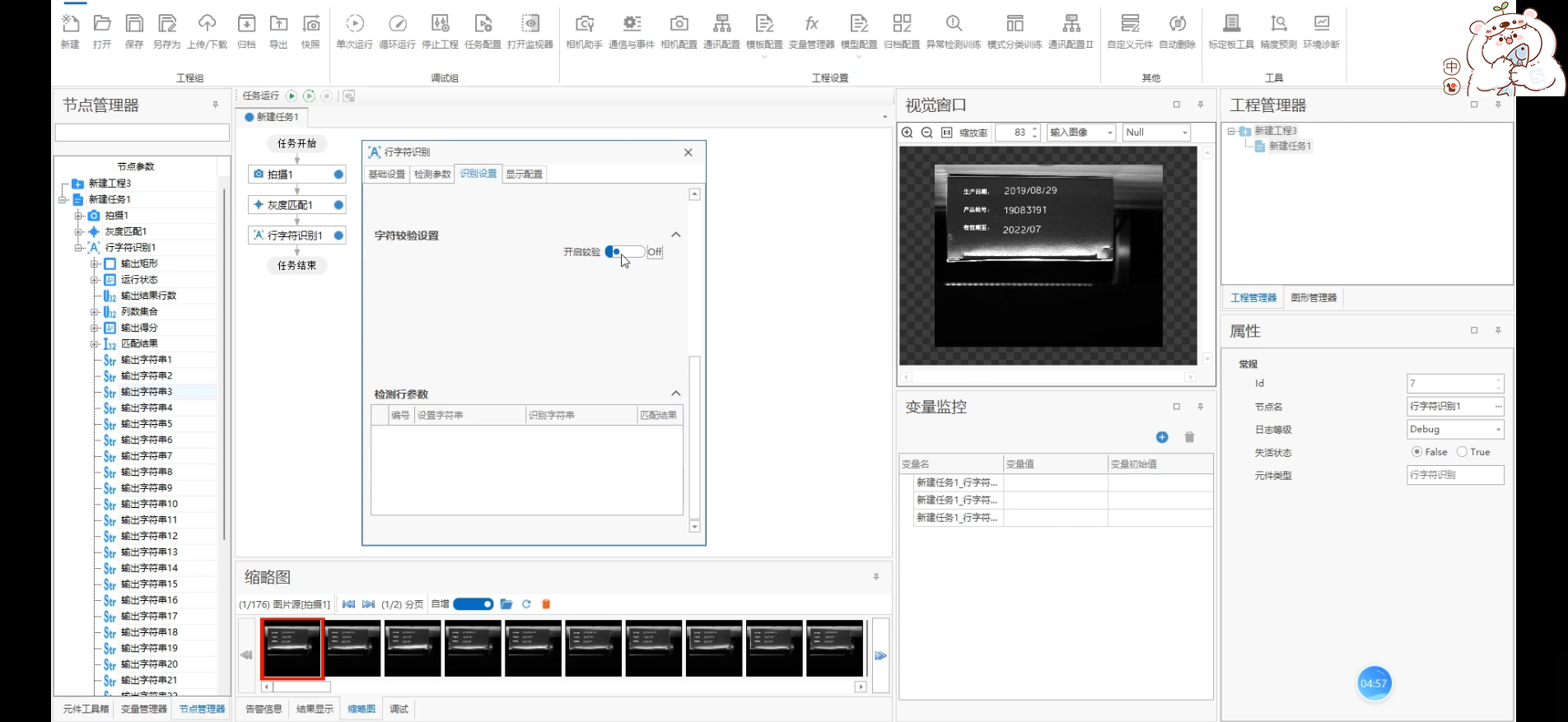1568x722 pixels.
Task: Toggle the 开启校验 verification switch
Action: (x=625, y=252)
